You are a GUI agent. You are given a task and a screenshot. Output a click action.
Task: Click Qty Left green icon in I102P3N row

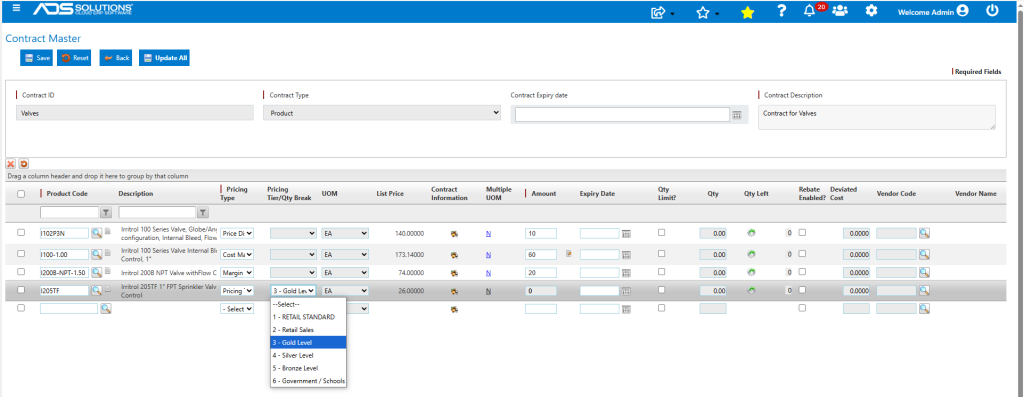point(751,233)
